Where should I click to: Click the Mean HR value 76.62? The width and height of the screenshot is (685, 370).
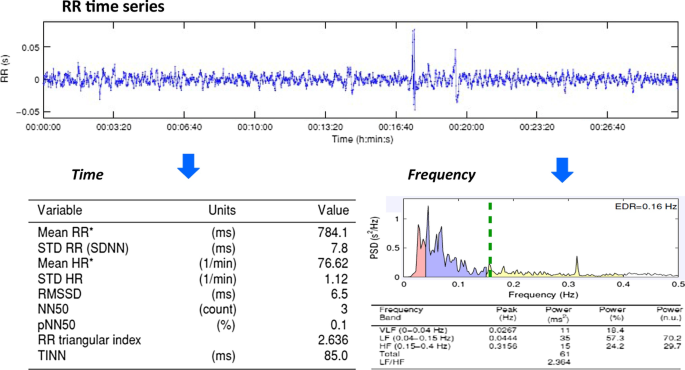(x=333, y=263)
